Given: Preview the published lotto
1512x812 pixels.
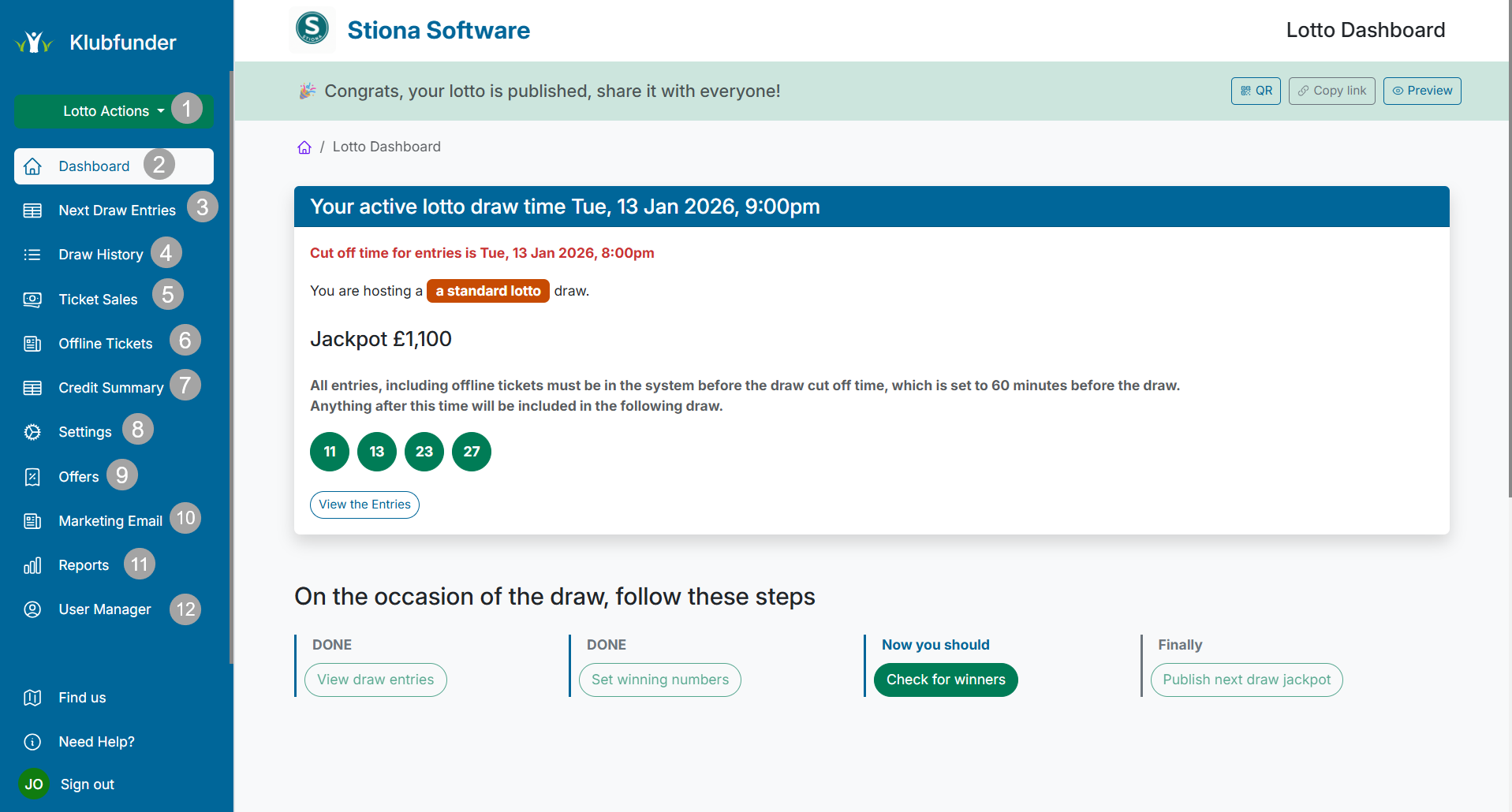Looking at the screenshot, I should click(1421, 91).
